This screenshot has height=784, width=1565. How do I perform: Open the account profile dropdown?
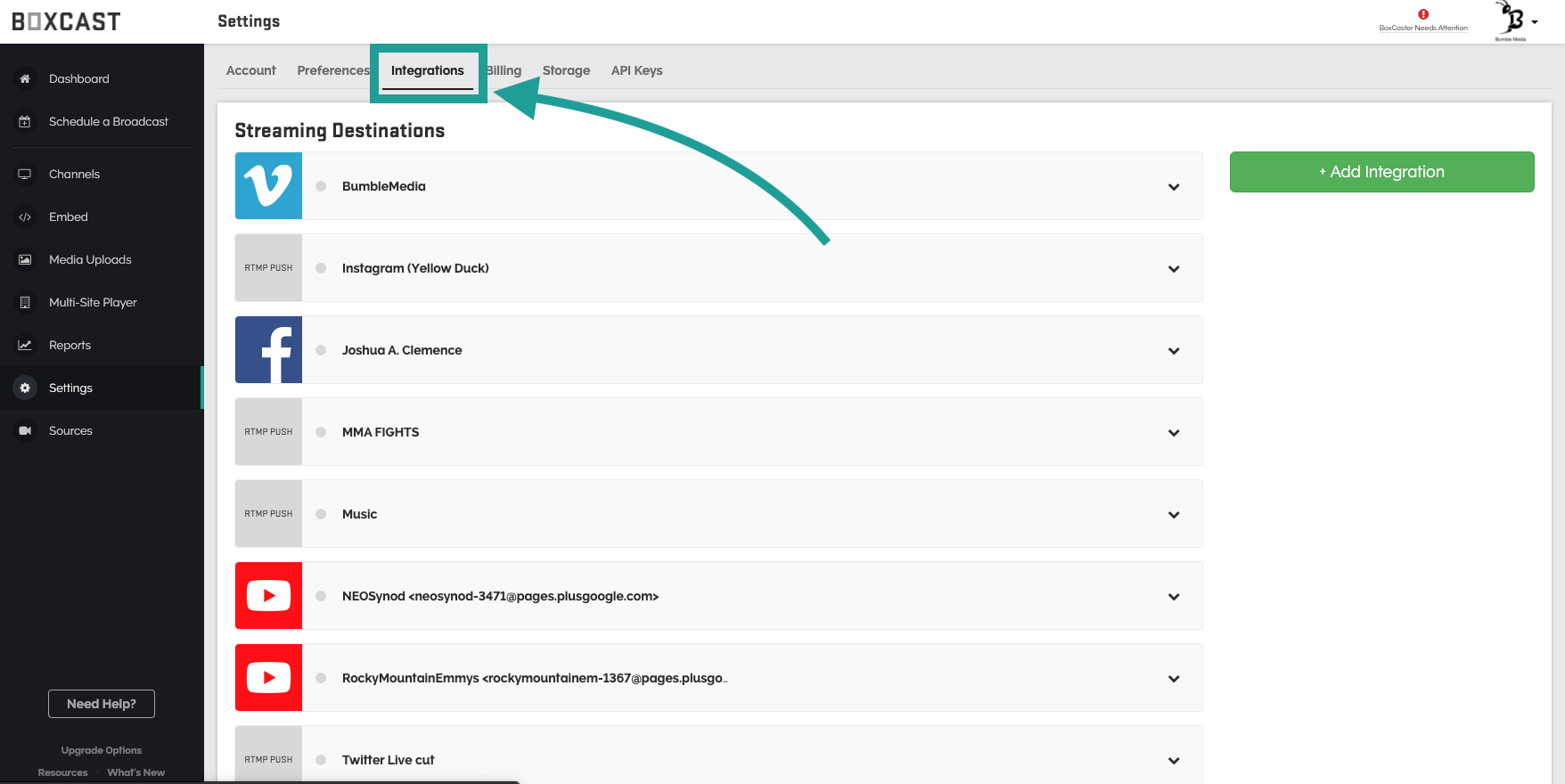(1516, 21)
